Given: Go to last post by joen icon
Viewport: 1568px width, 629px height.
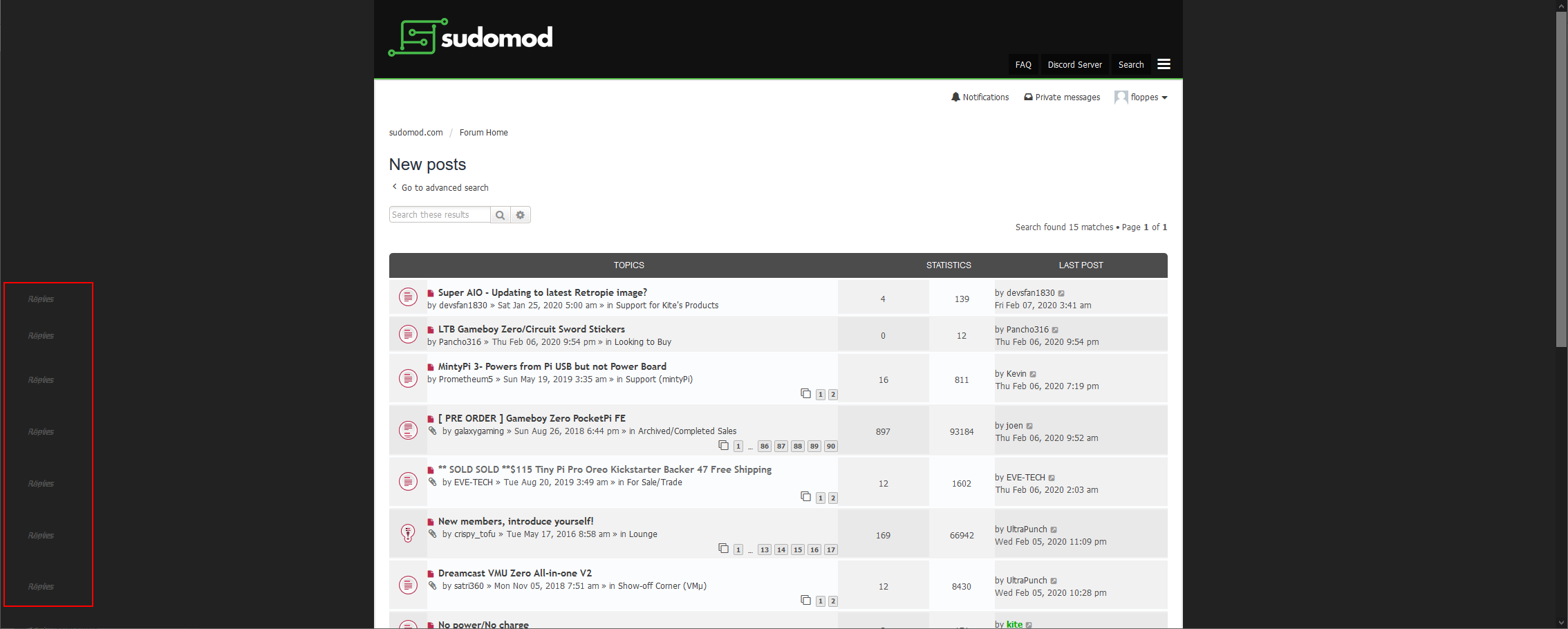Looking at the screenshot, I should [x=1029, y=426].
